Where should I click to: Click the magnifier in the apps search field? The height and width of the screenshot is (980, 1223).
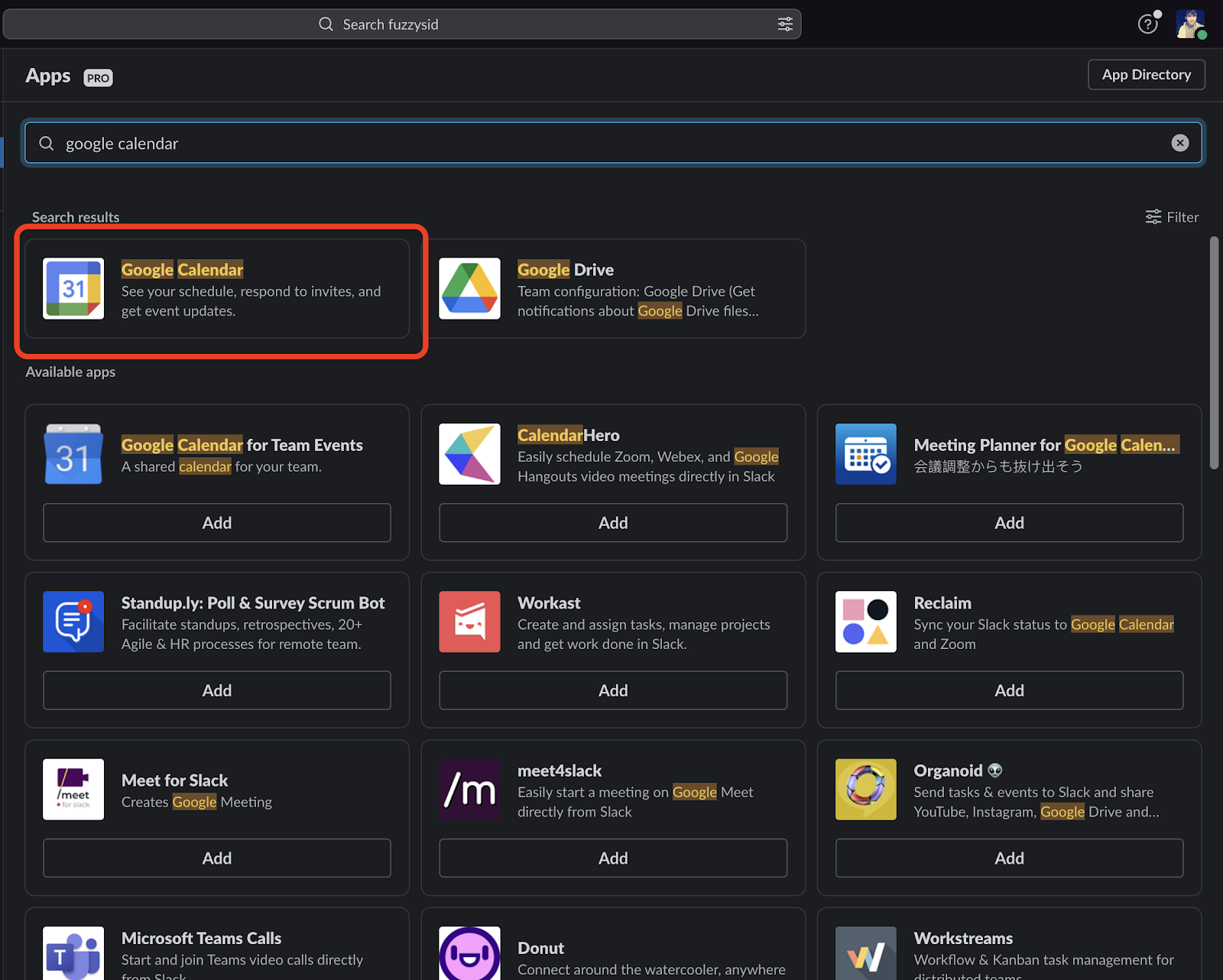[x=47, y=143]
